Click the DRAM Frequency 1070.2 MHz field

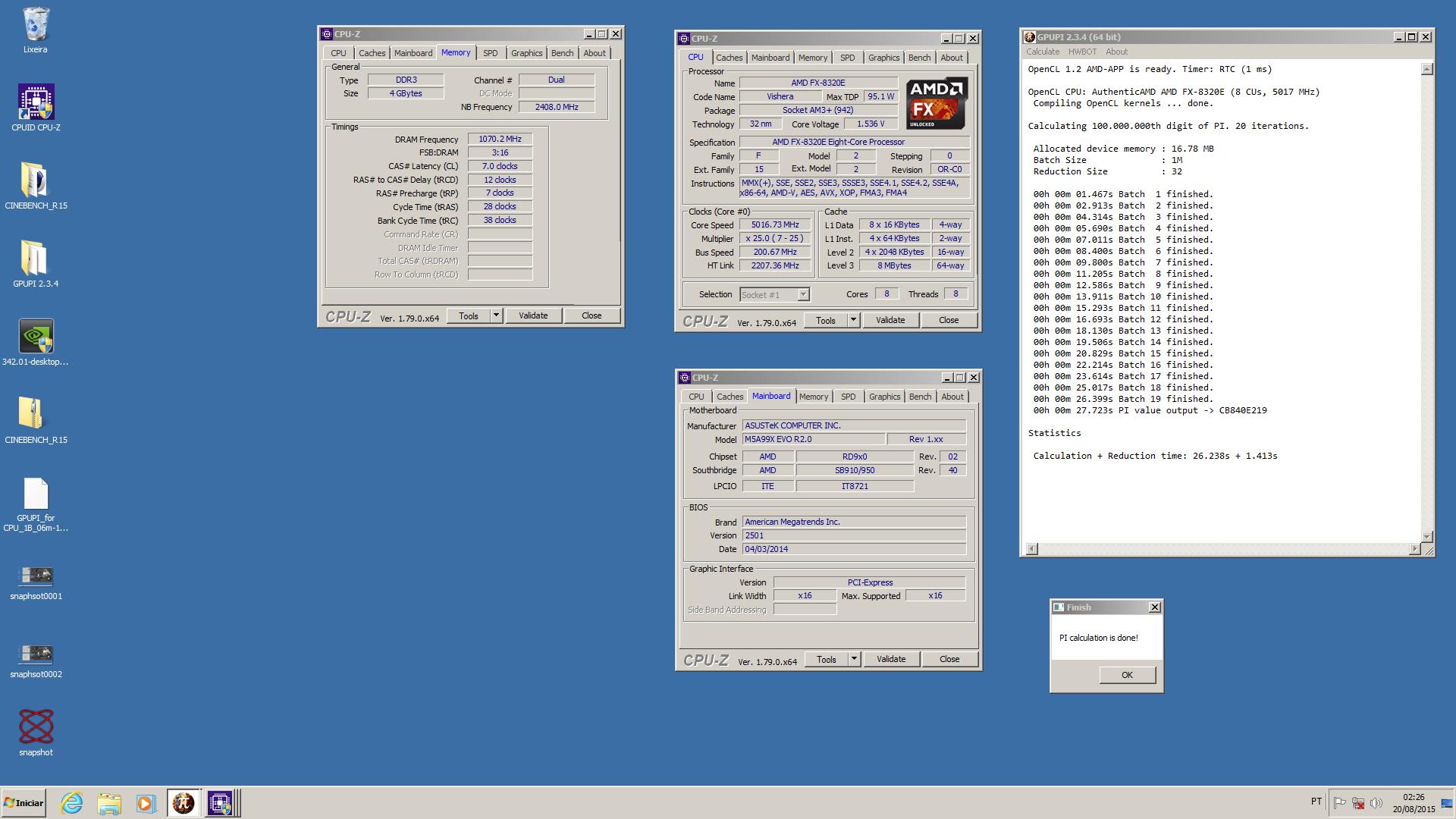point(500,139)
